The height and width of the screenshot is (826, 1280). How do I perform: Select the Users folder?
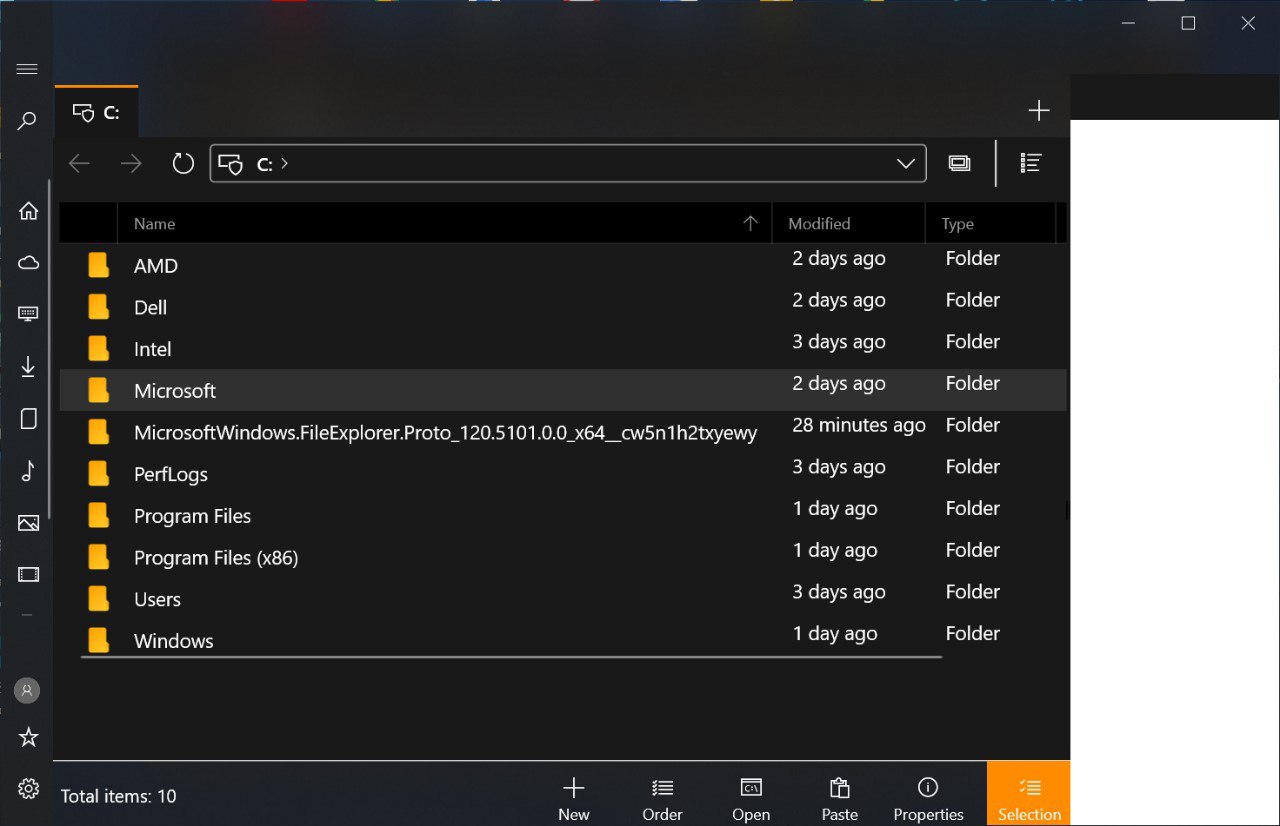point(563,599)
